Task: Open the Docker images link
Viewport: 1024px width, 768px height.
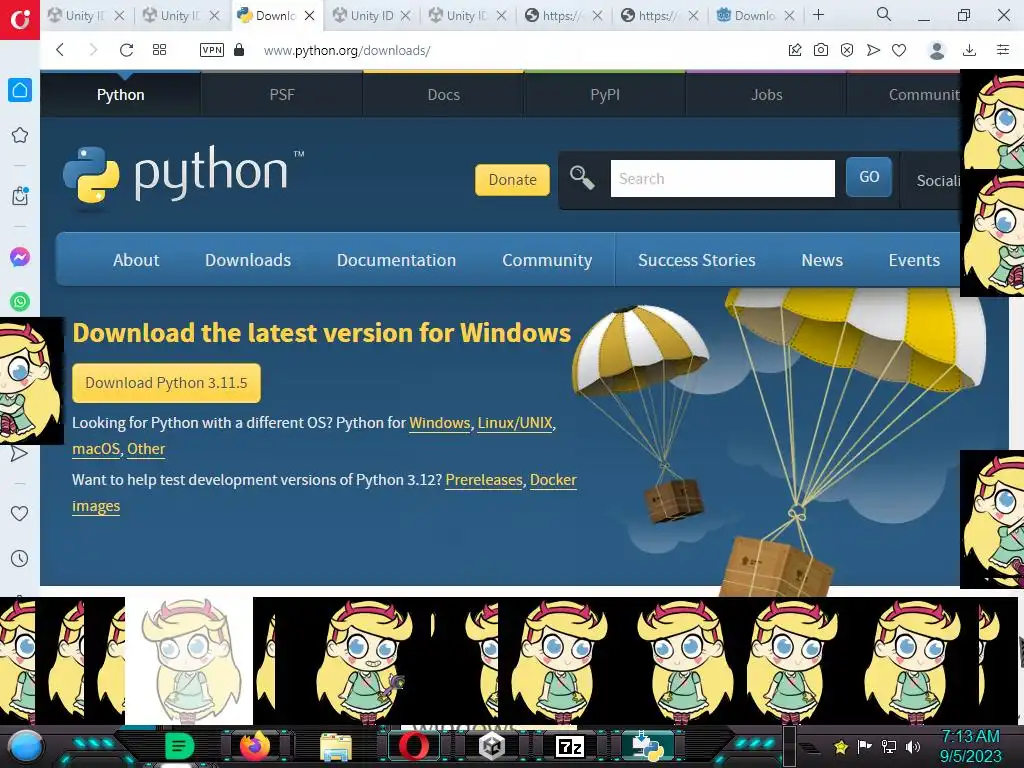Action: click(x=553, y=480)
